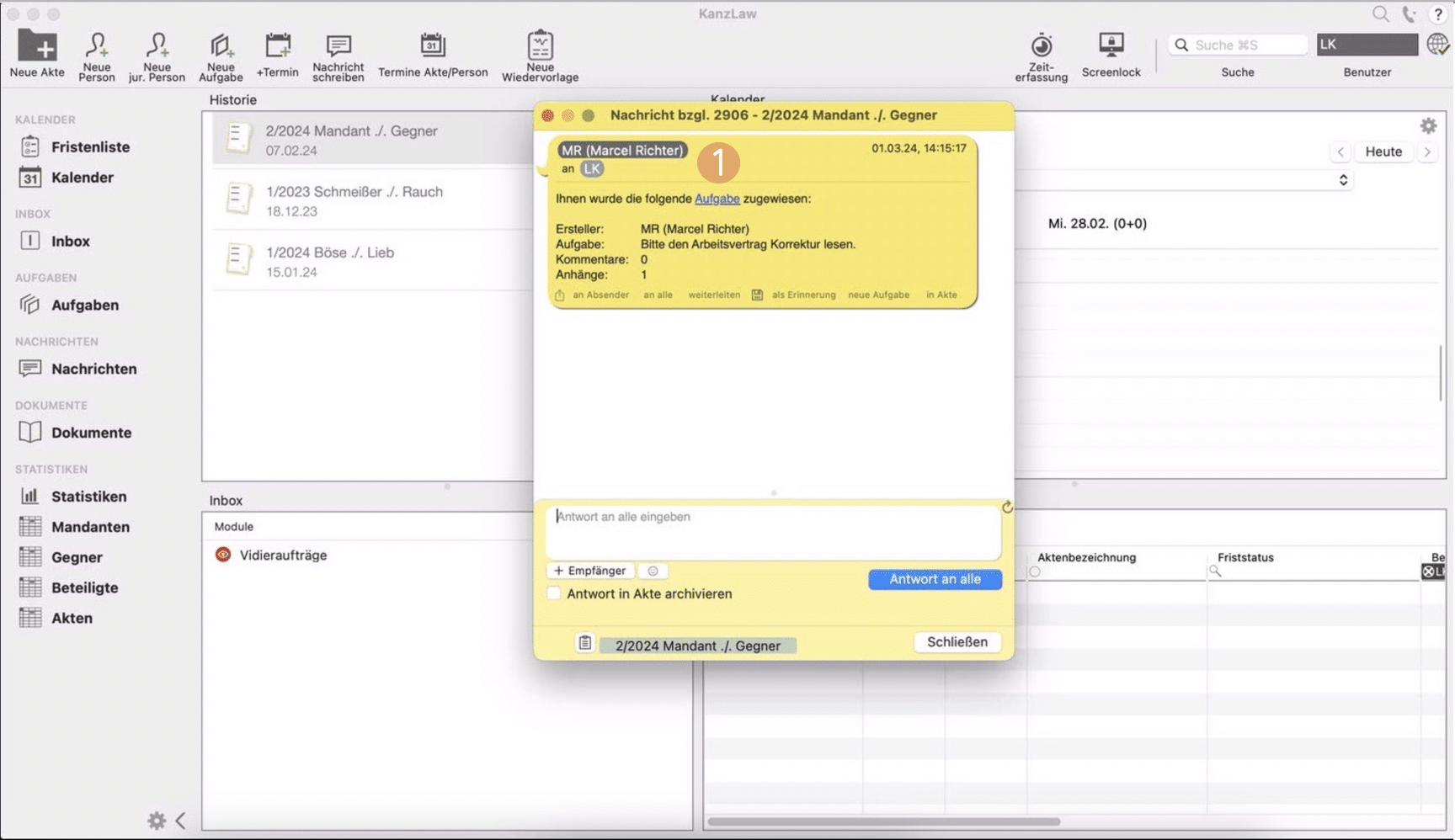Click the globe icon next to Benutzer
The image size is (1455, 840).
tap(1437, 45)
